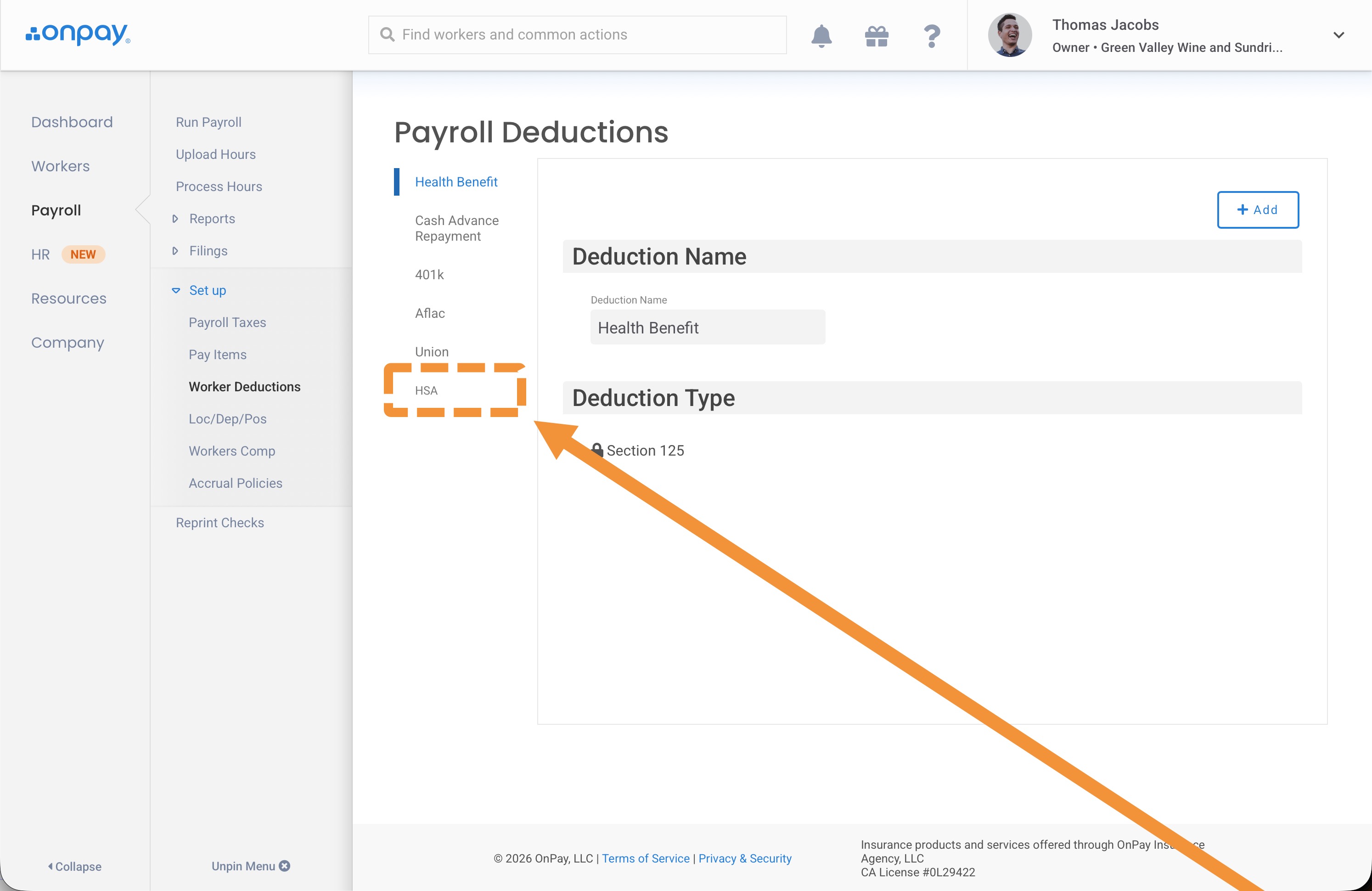Image resolution: width=1372 pixels, height=891 pixels.
Task: Open the user account dropdown chevron
Action: pyautogui.click(x=1338, y=35)
